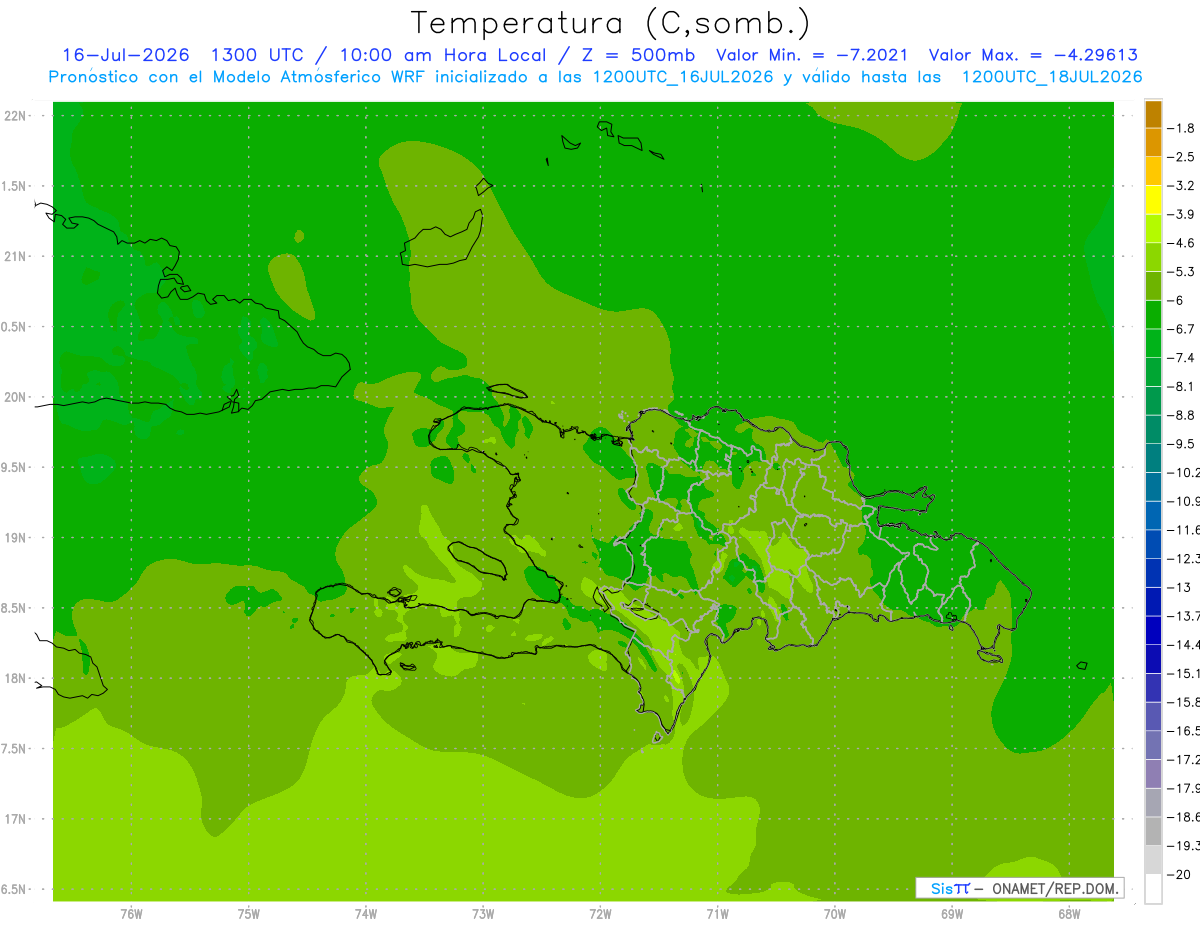Click the 74W longitude label
This screenshot has height=927, width=1200.
pos(366,913)
